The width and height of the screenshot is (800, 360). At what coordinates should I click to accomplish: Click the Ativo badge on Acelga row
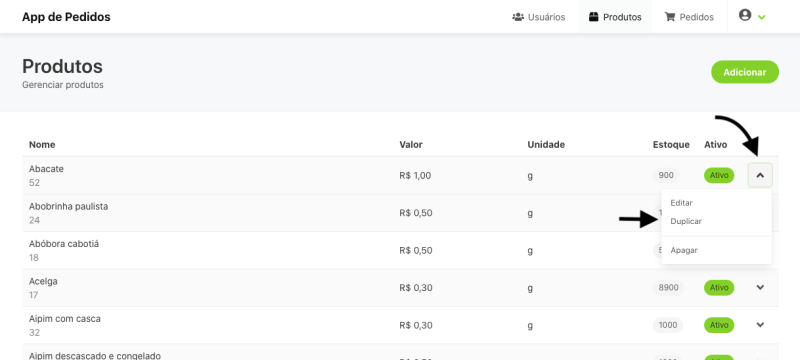[719, 288]
